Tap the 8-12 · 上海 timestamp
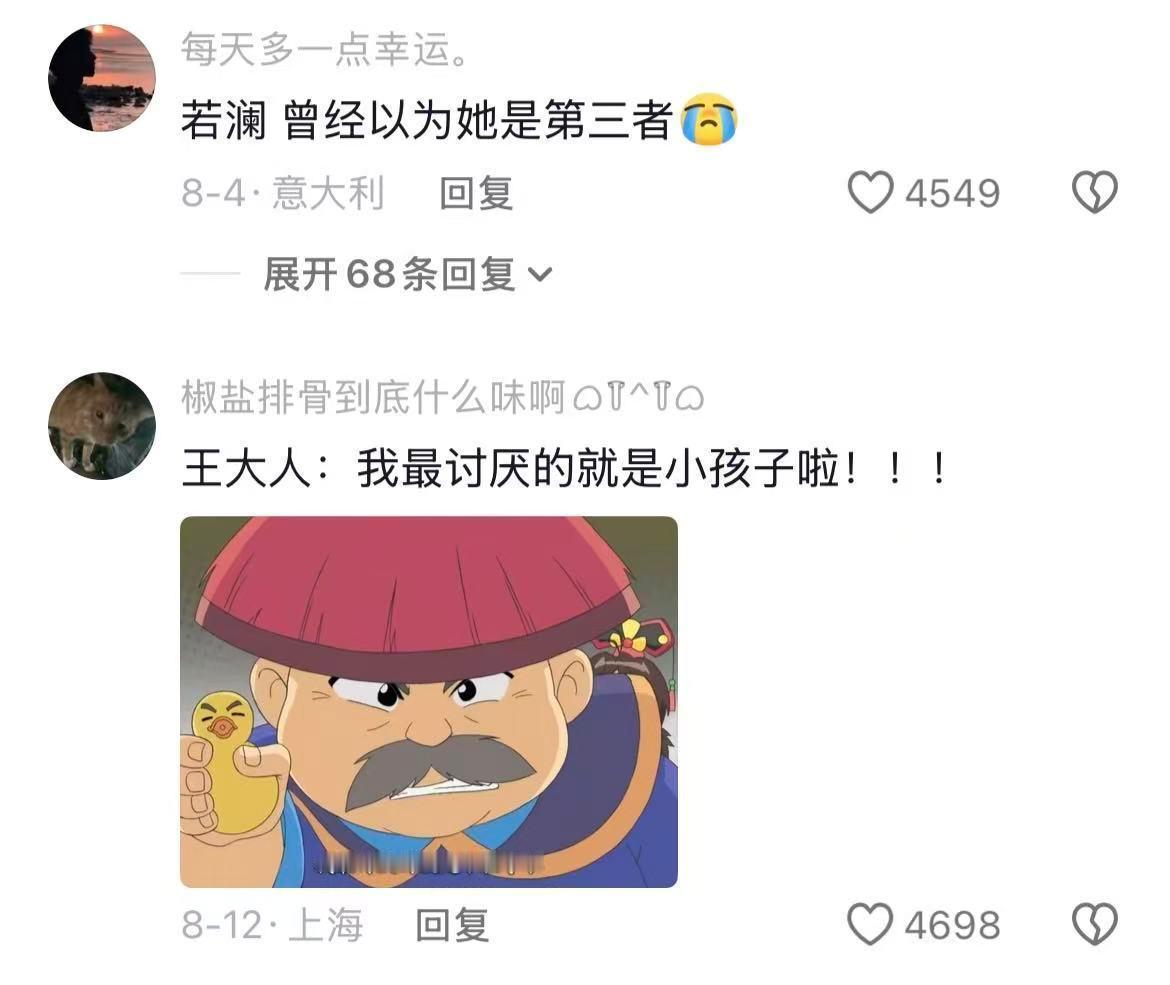Viewport: 1170px width, 985px height. pyautogui.click(x=272, y=925)
